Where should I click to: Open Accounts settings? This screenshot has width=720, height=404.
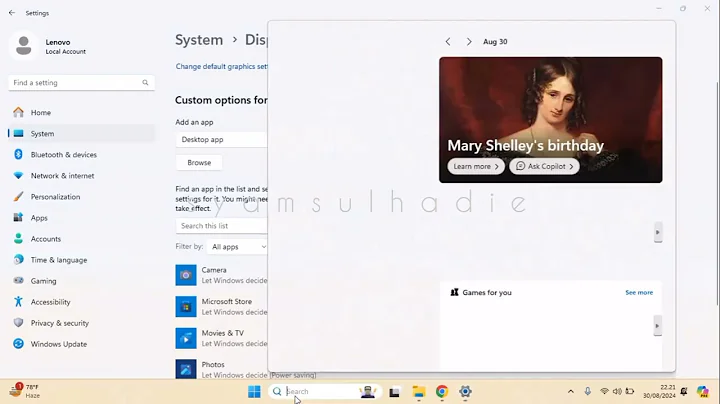(81, 239)
